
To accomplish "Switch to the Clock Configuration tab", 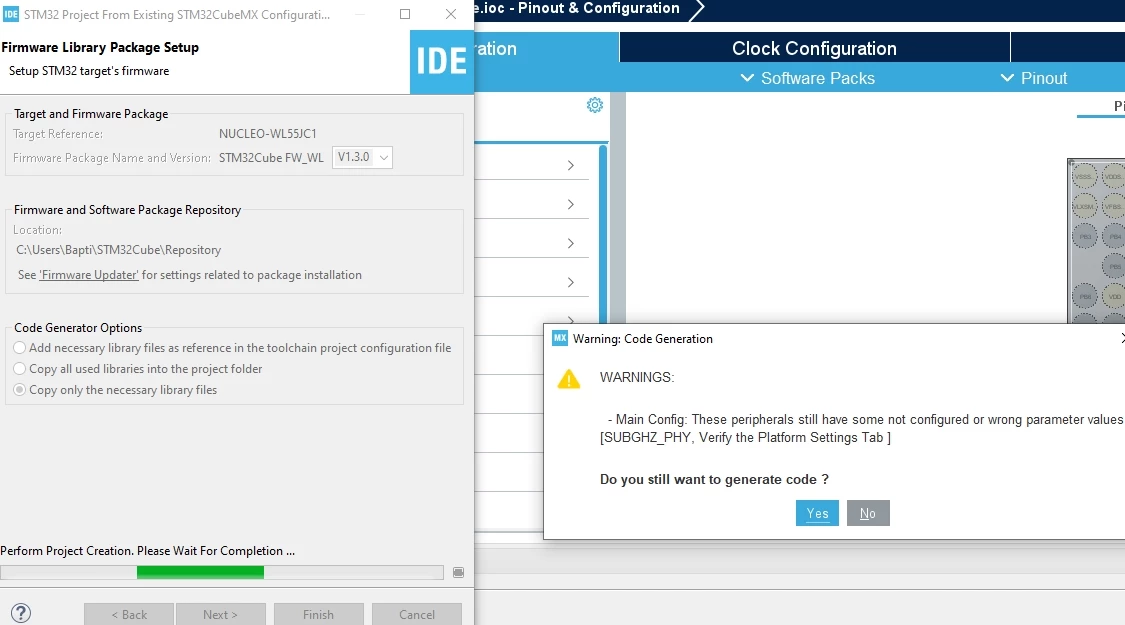I will click(x=814, y=48).
